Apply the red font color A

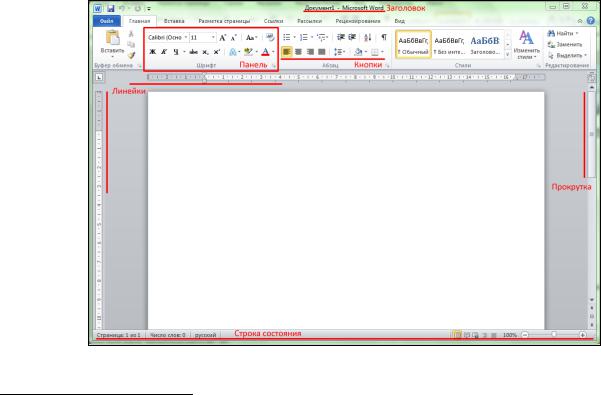click(x=265, y=52)
